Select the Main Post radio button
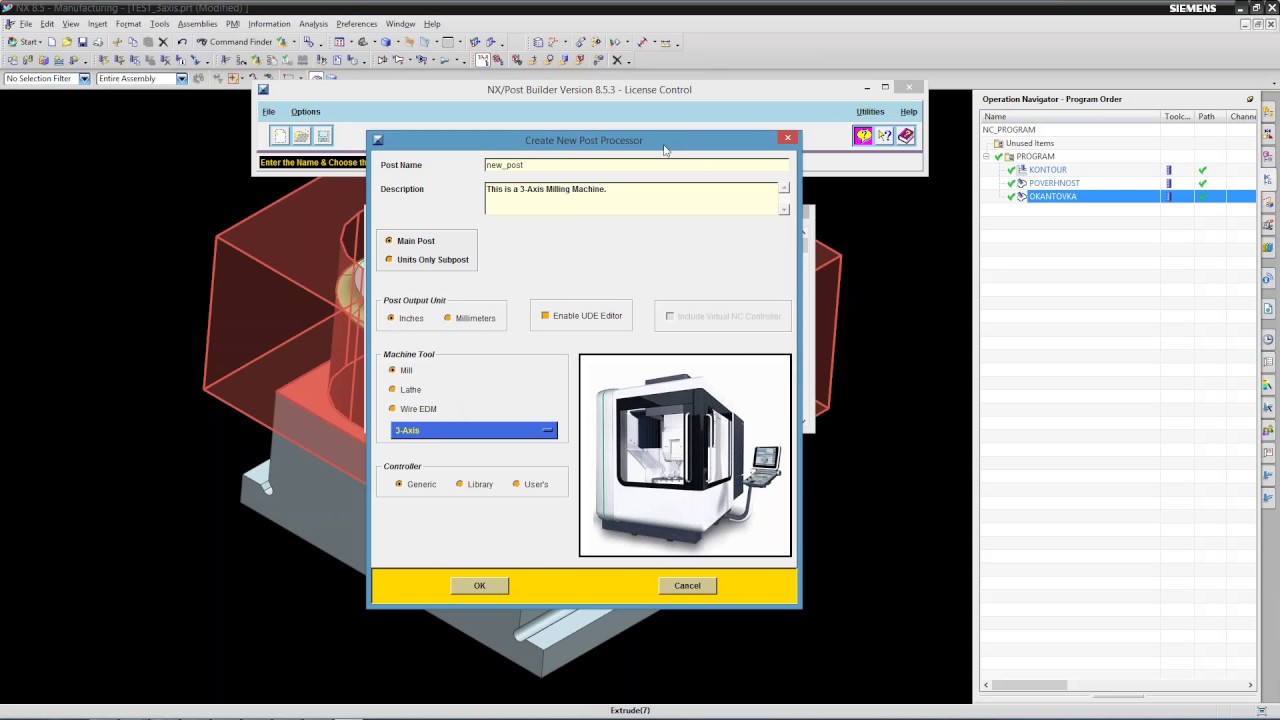 click(389, 241)
